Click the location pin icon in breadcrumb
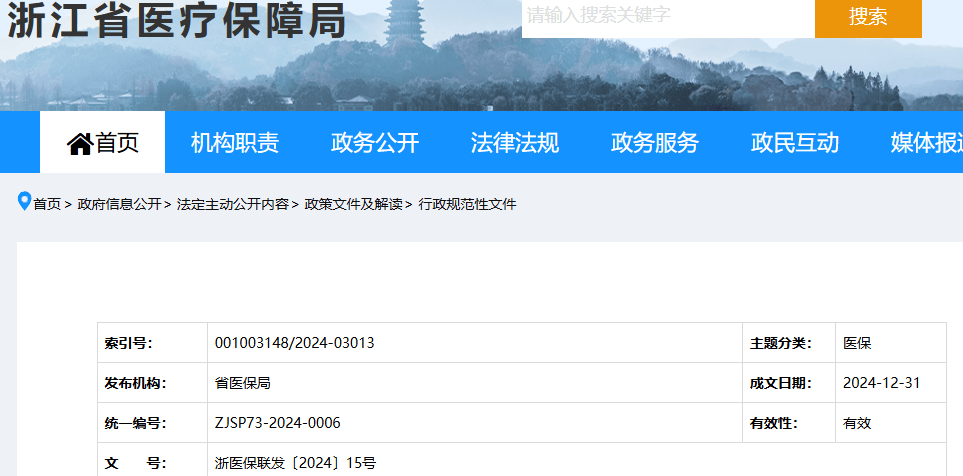963x476 pixels. tap(24, 201)
